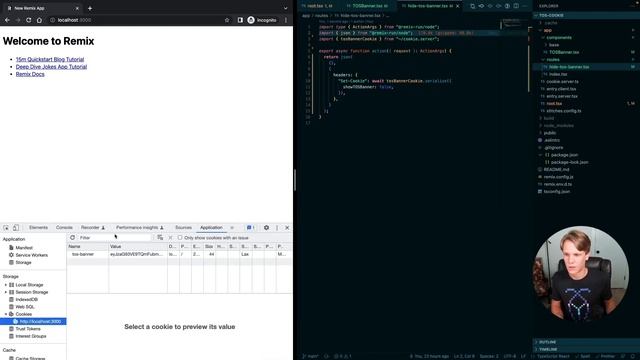640x360 pixels.
Task: Close the hide-tos-banner.tsx editor tab
Action: click(458, 6)
